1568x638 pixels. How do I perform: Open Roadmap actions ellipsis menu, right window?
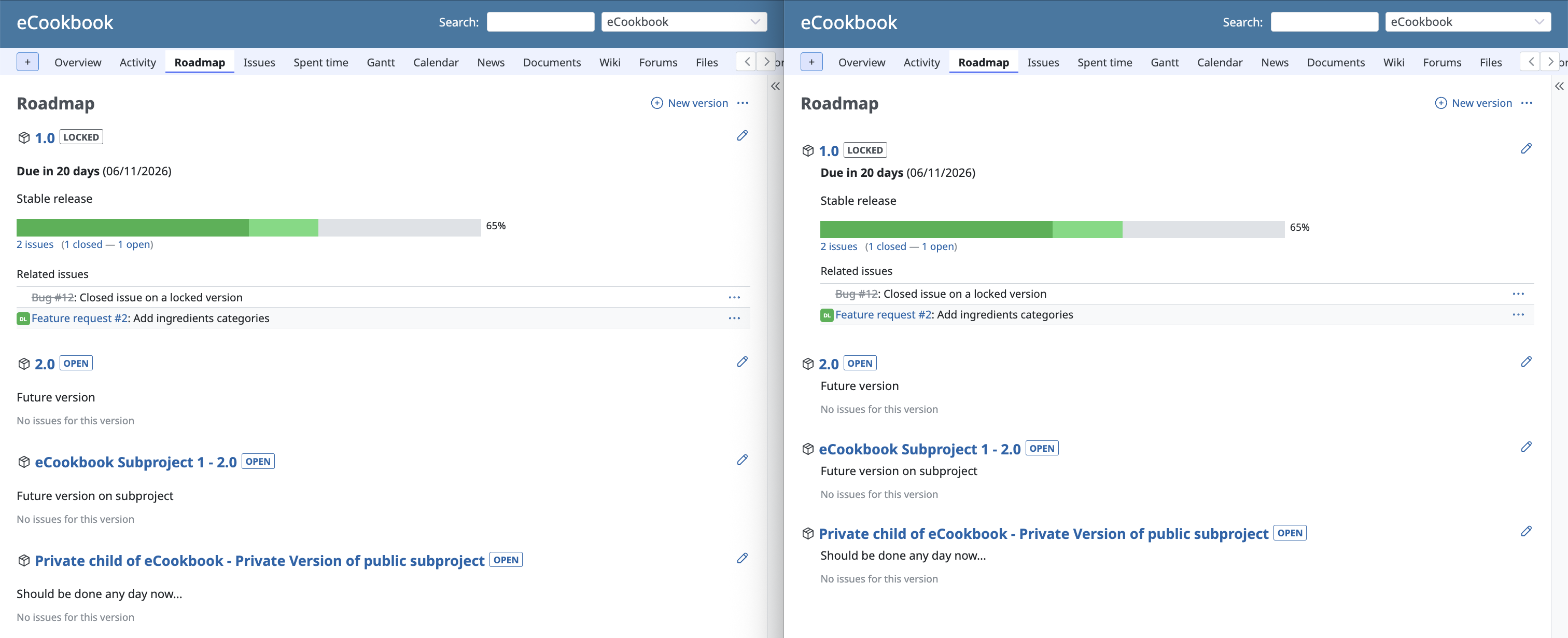[1527, 103]
